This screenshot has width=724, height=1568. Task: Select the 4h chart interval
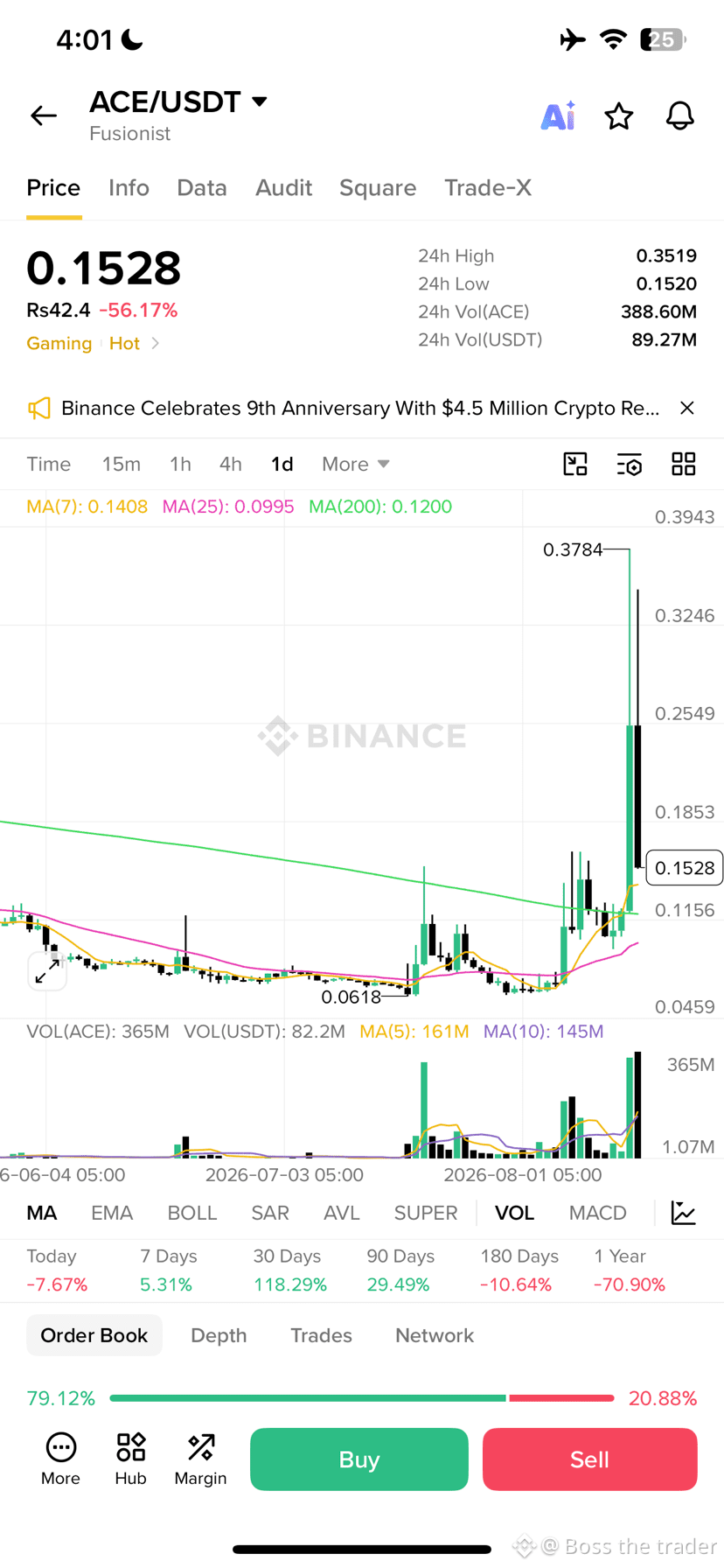(230, 464)
